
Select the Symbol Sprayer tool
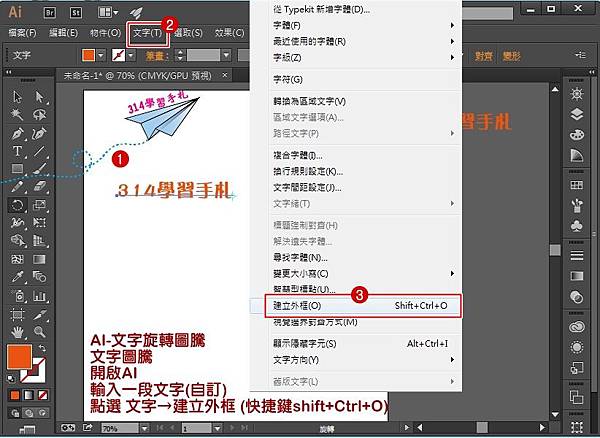(x=17, y=296)
